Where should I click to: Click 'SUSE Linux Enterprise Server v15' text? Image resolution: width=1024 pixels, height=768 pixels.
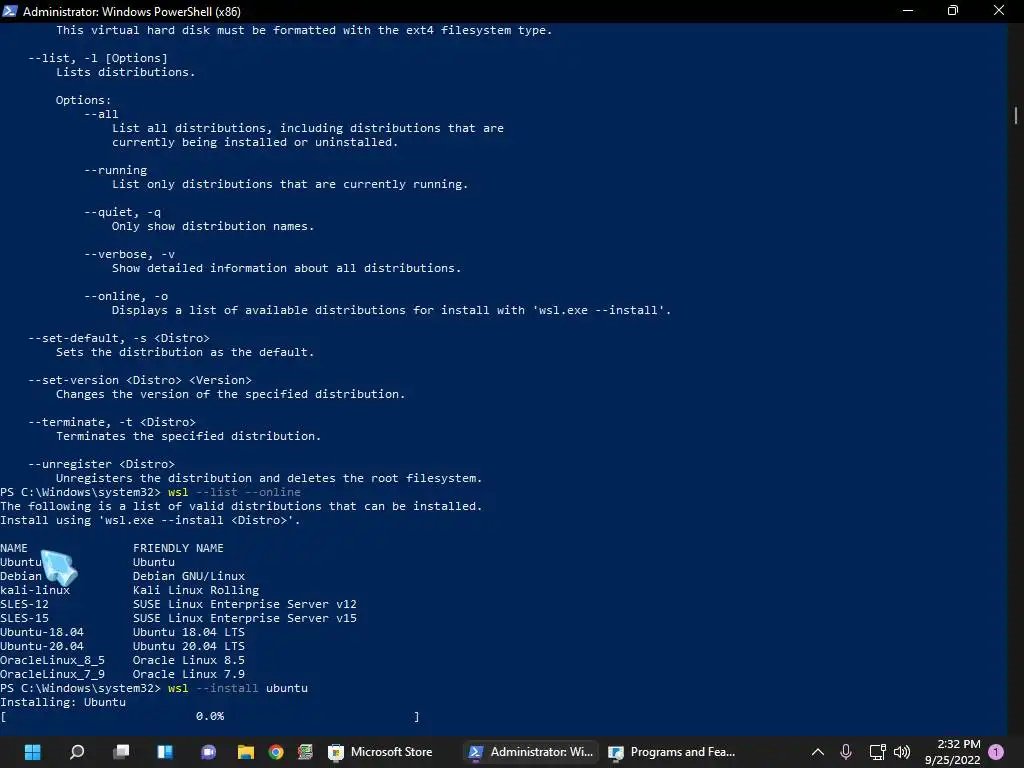(245, 618)
